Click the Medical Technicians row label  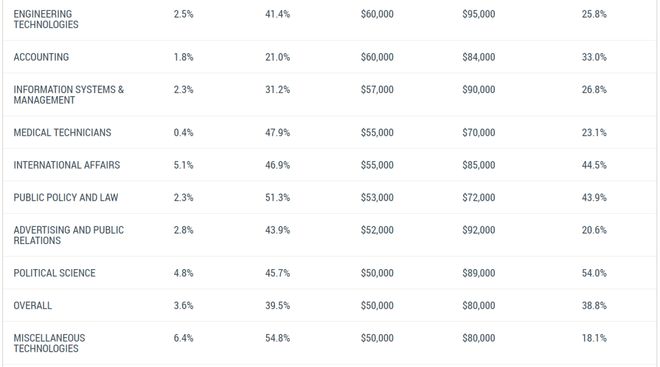pos(62,133)
